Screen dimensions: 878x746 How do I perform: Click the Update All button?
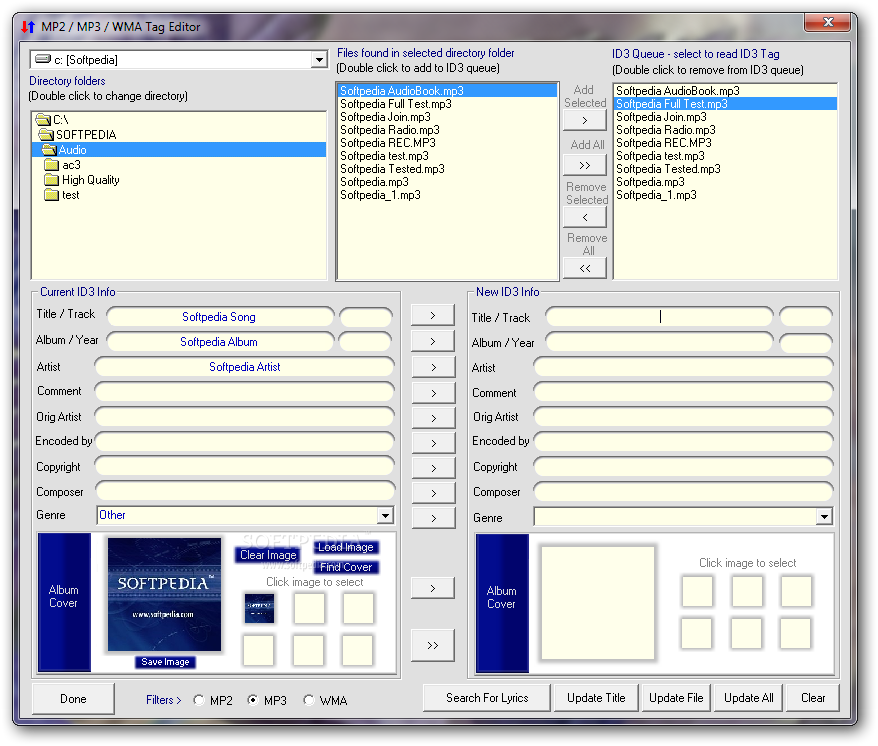pyautogui.click(x=749, y=698)
